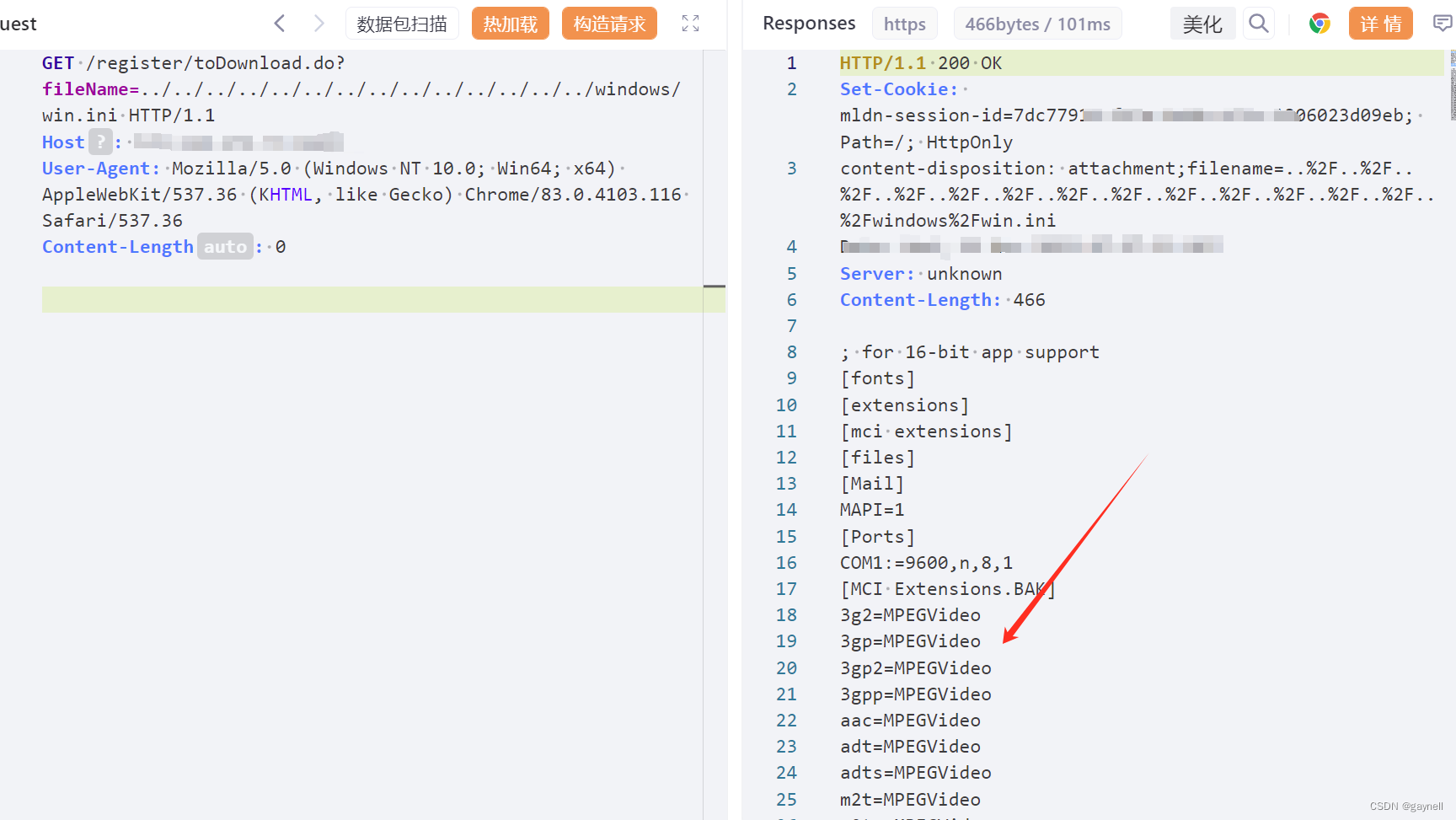Click Content-Length header in request
Viewport: 1456px width, 820px height.
[118, 247]
